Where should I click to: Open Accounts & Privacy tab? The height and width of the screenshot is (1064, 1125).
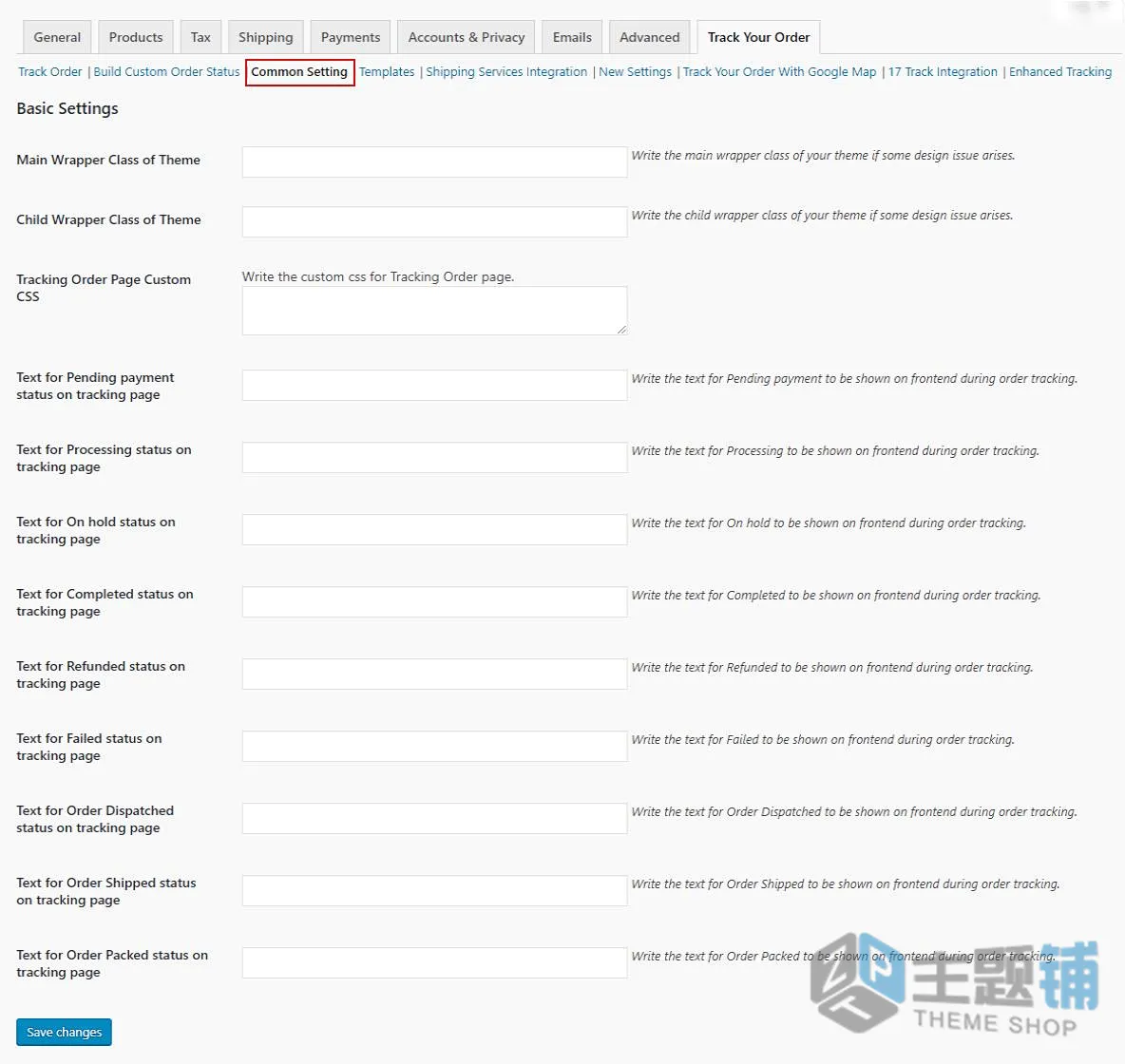pos(467,37)
